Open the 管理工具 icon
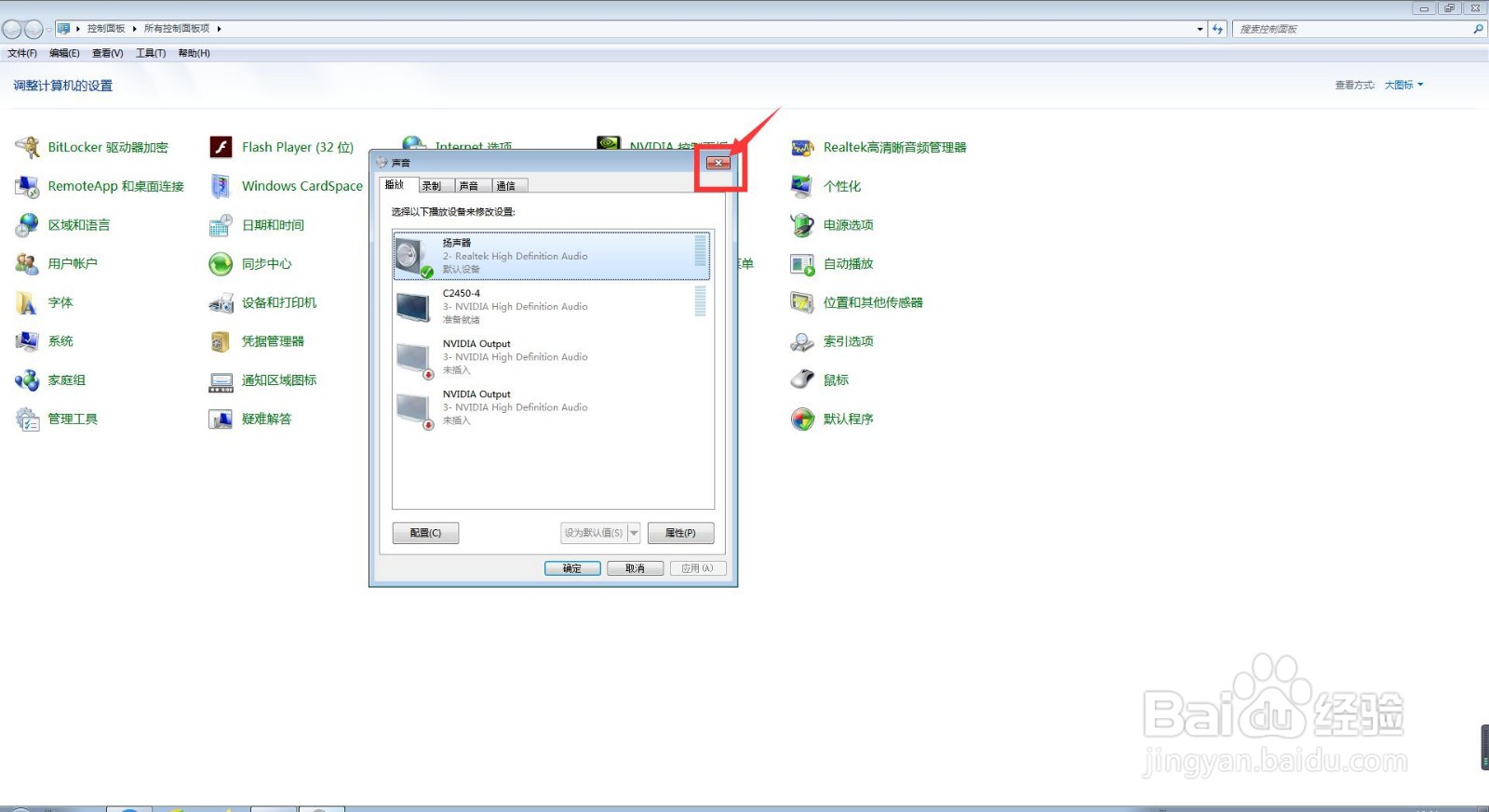The height and width of the screenshot is (812, 1489). coord(27,419)
